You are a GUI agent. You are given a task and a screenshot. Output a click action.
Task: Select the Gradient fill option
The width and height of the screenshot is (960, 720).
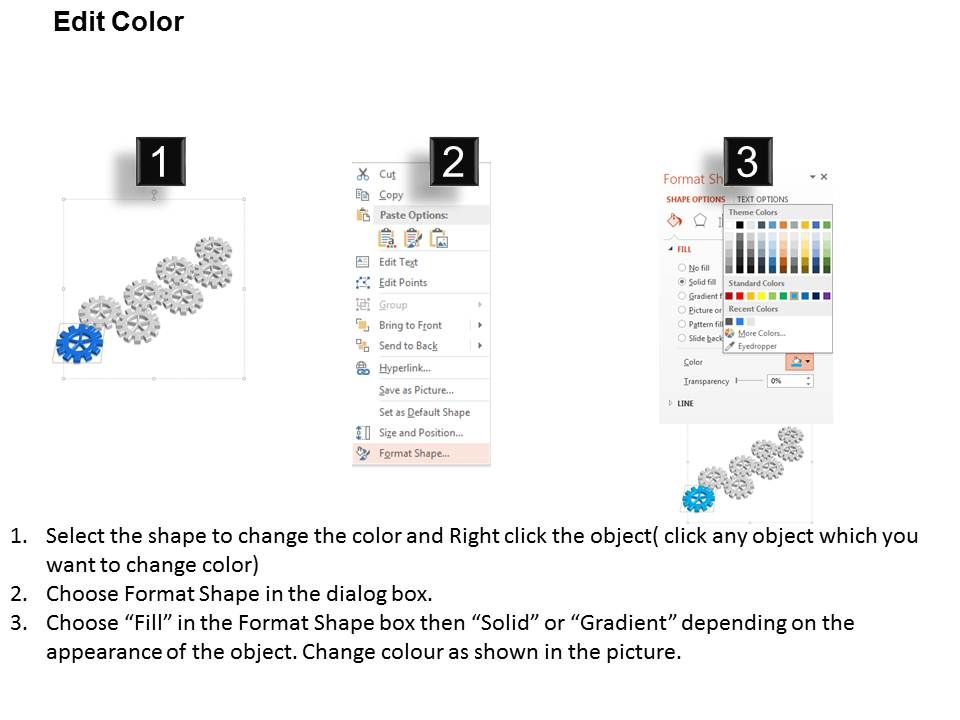pos(681,295)
